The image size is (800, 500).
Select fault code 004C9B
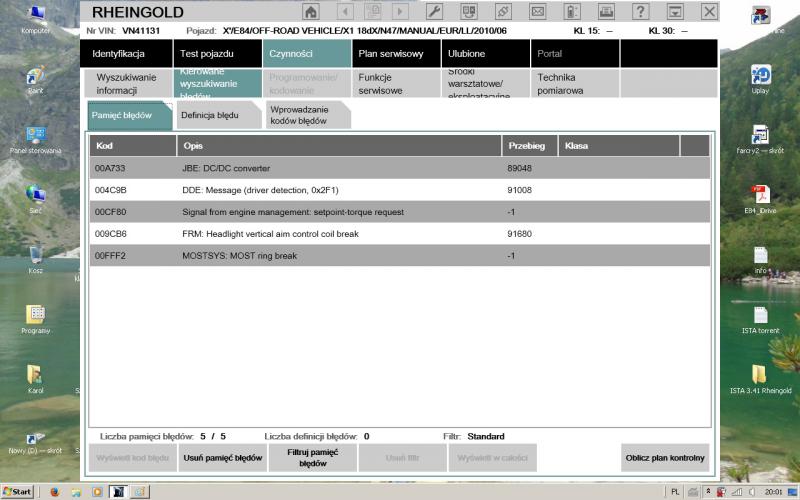(111, 190)
